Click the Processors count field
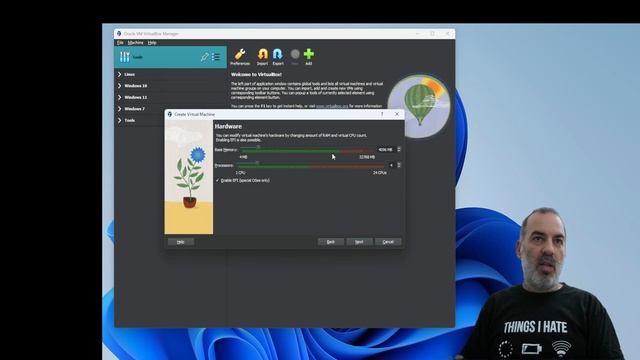This screenshot has height=360, width=640. (x=391, y=165)
